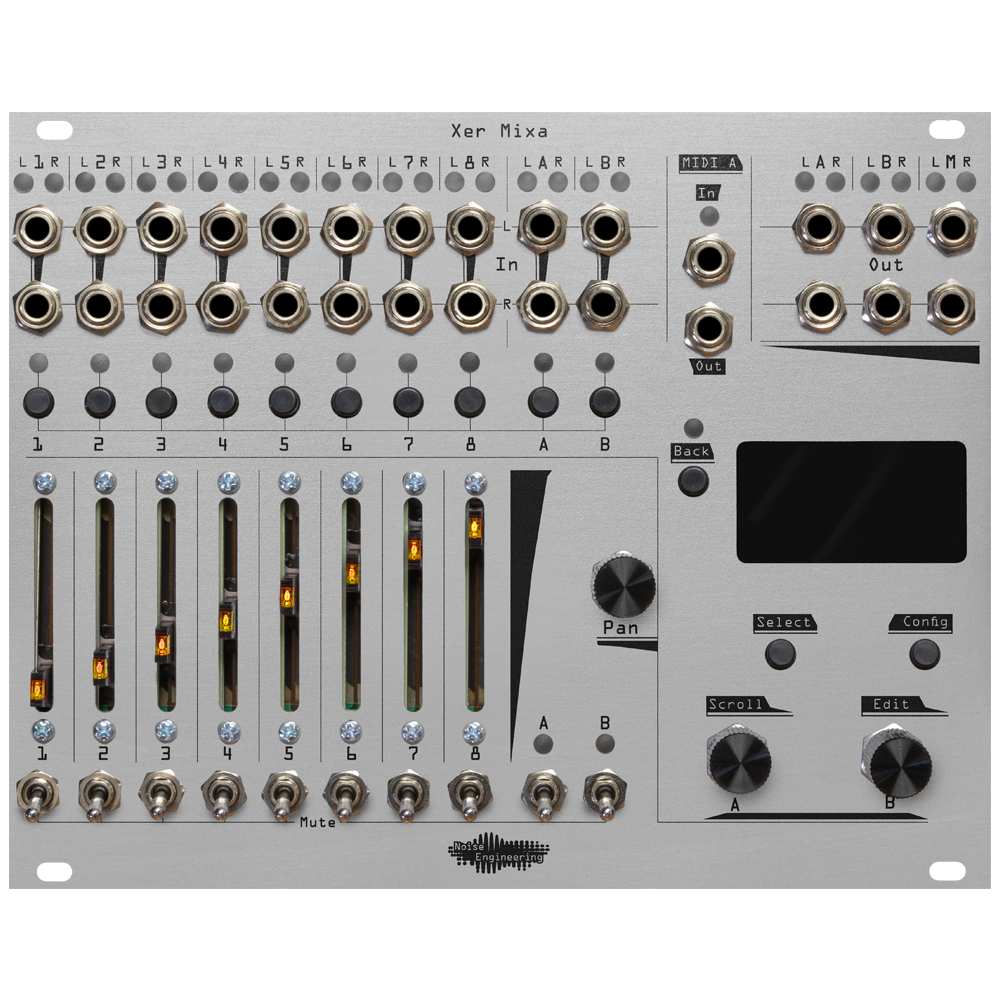Toggle the channel 3 Mute switch
The image size is (1000, 1000).
pos(160,796)
